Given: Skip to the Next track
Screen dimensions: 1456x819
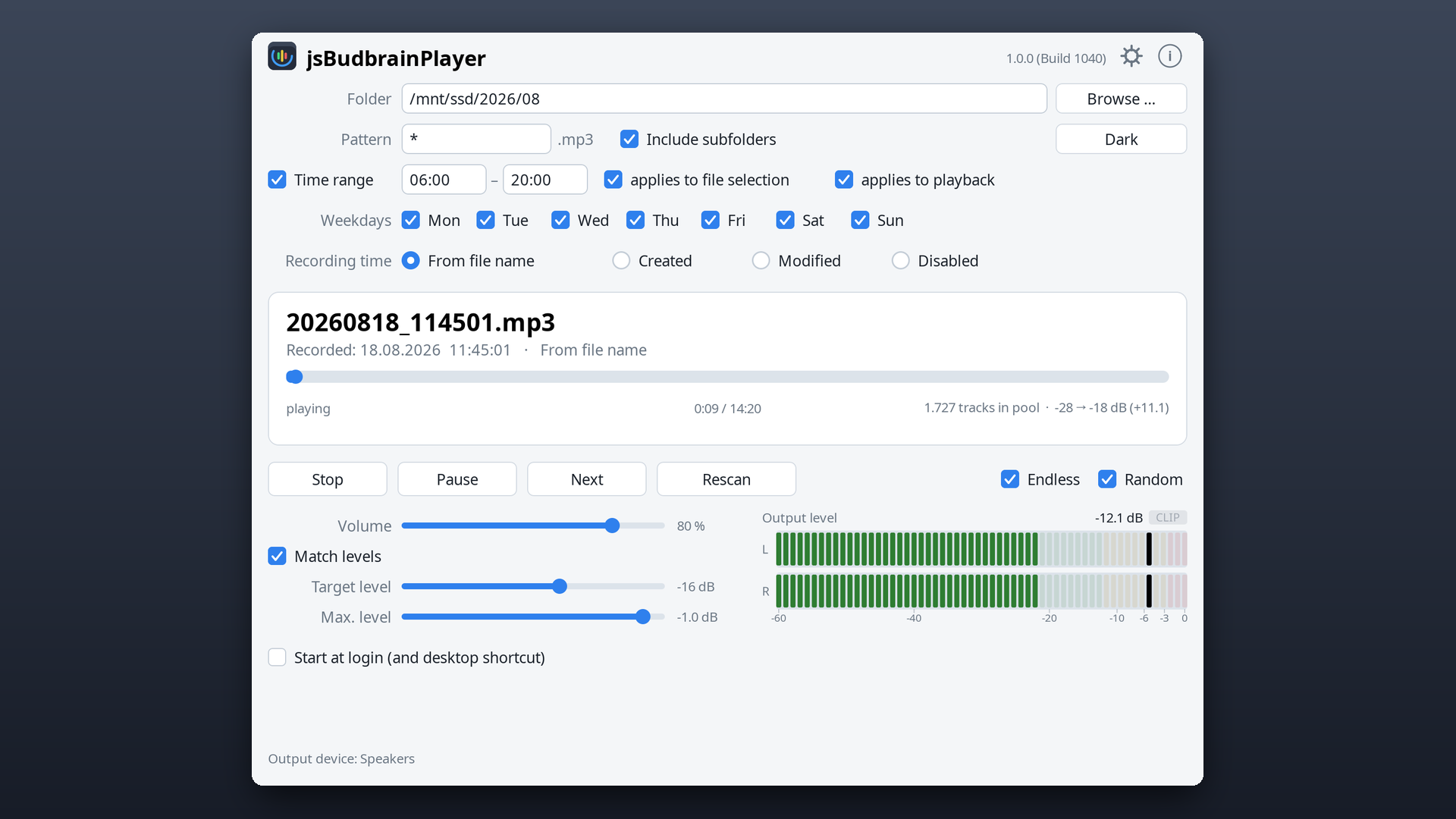Looking at the screenshot, I should (x=587, y=479).
